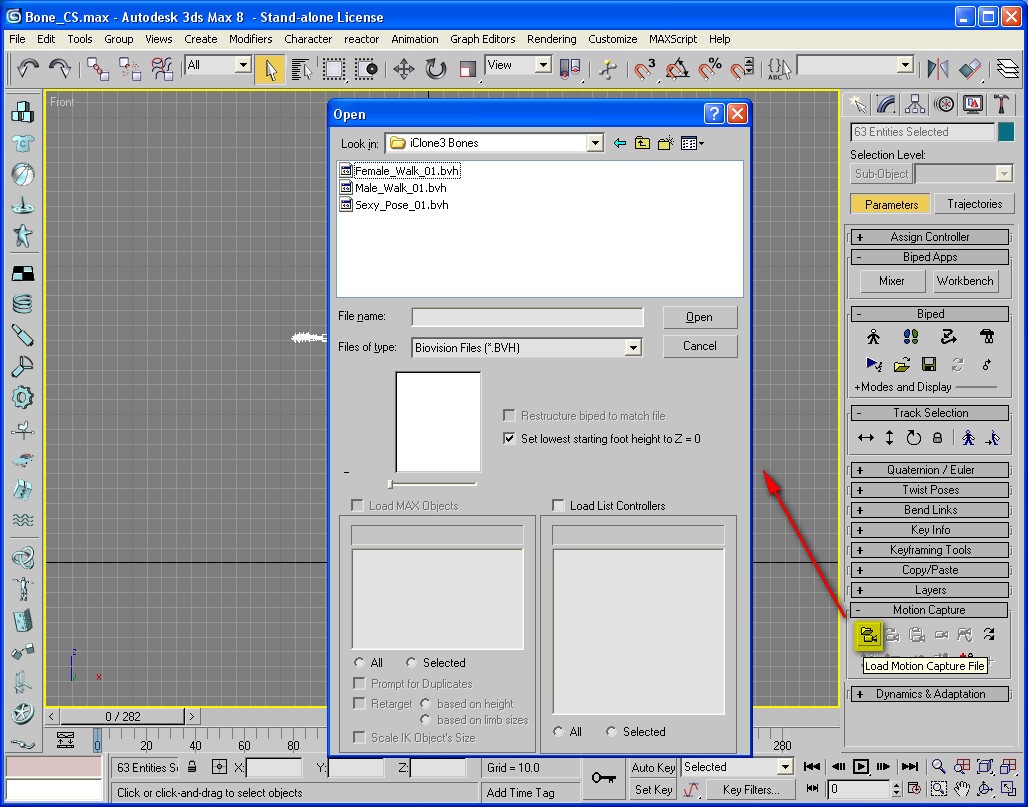Screen dimensions: 1028x807
Task: Open the Files of type dropdown
Action: click(633, 347)
